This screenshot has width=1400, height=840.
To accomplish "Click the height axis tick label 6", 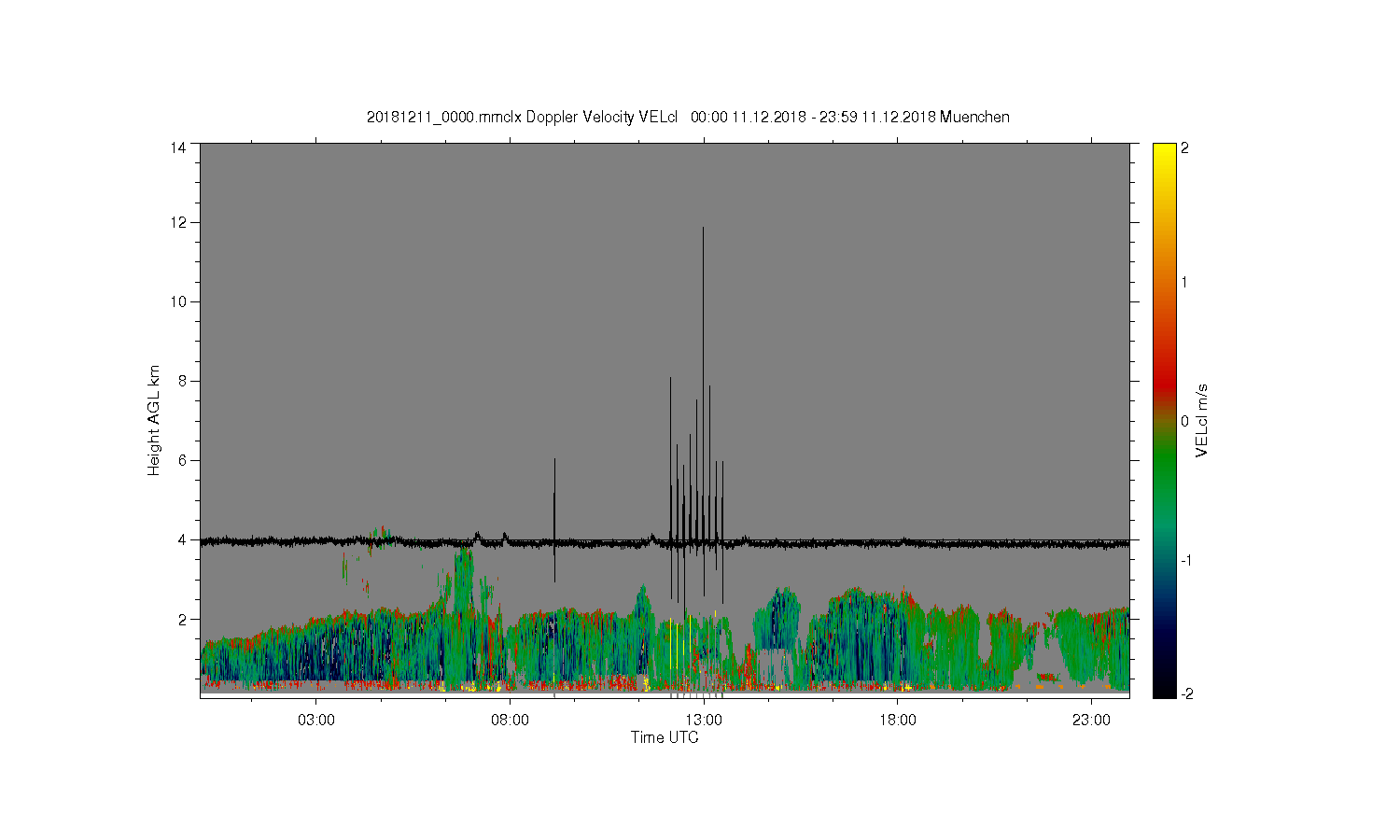I will [182, 461].
